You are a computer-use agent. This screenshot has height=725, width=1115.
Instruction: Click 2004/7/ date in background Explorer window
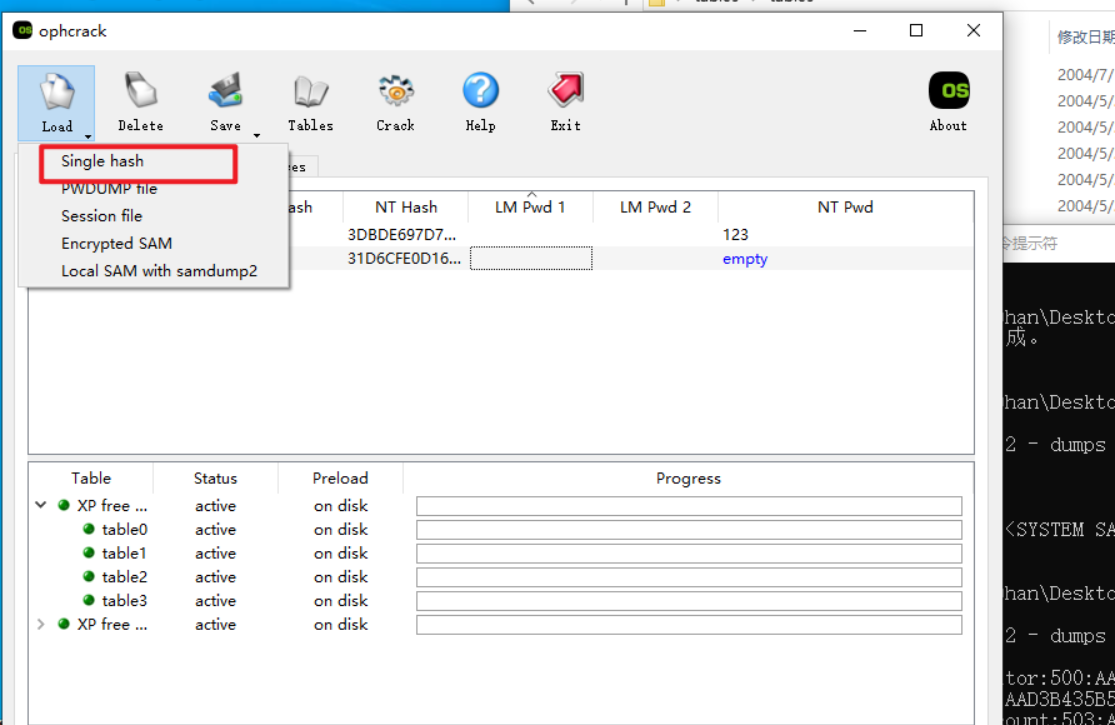coord(1085,75)
